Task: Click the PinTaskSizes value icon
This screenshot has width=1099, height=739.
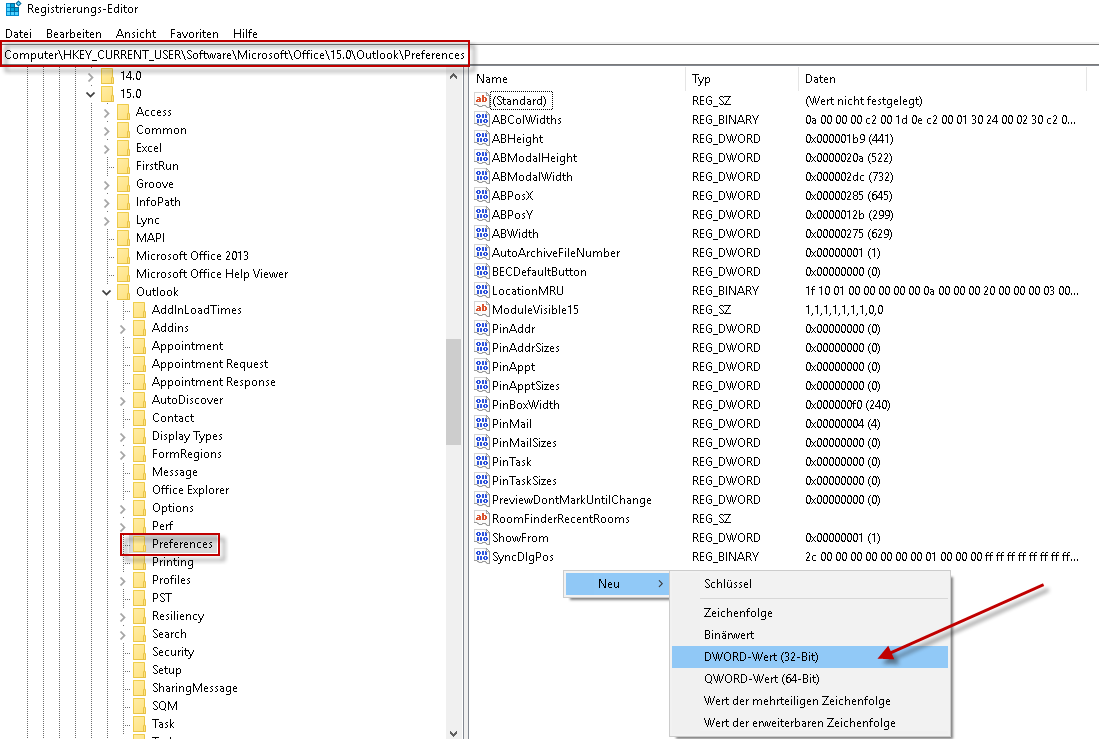Action: pyautogui.click(x=482, y=480)
